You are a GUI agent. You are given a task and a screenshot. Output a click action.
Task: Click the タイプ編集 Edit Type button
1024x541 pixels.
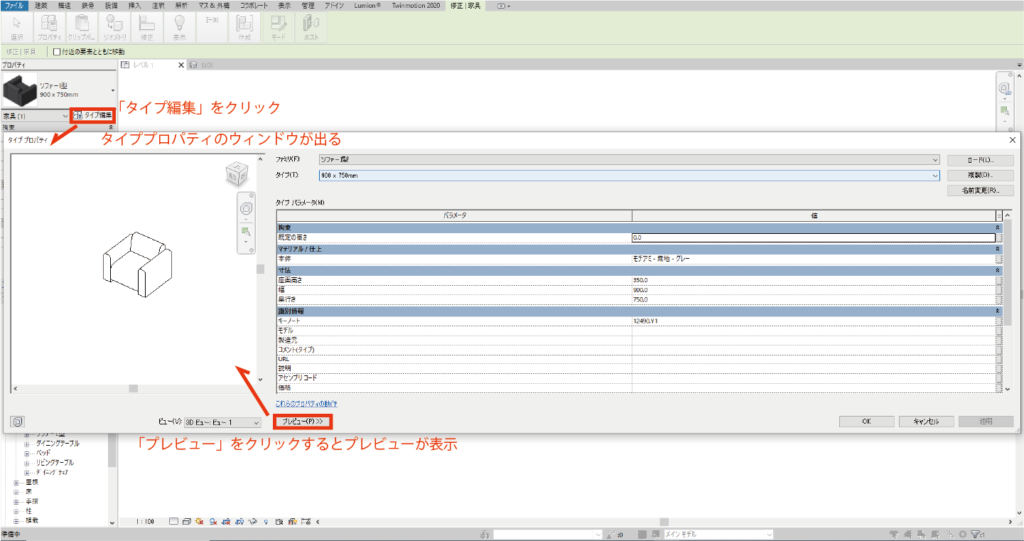tap(93, 116)
